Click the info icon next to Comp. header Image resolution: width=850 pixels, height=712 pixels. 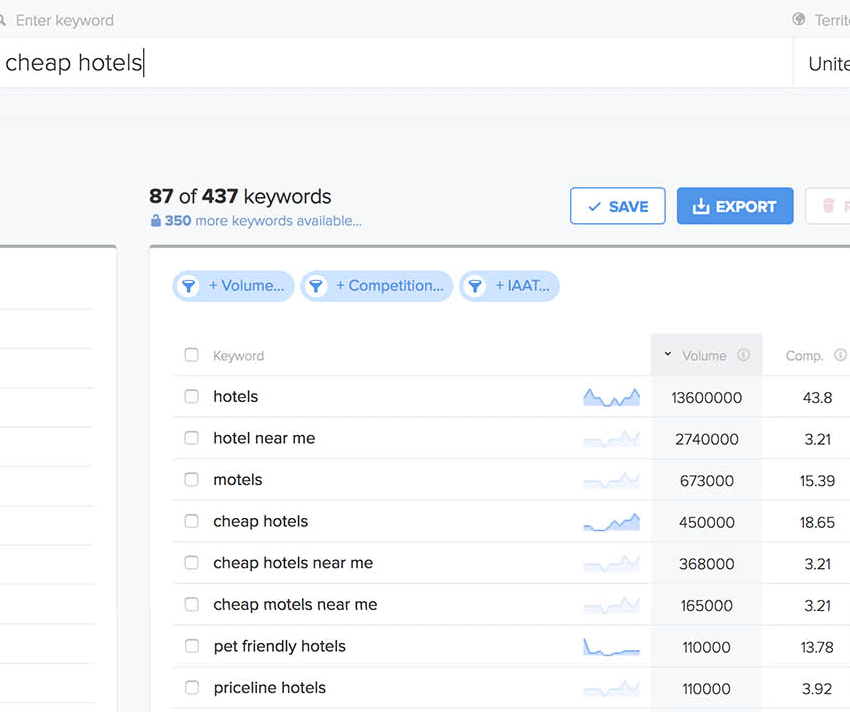[840, 354]
